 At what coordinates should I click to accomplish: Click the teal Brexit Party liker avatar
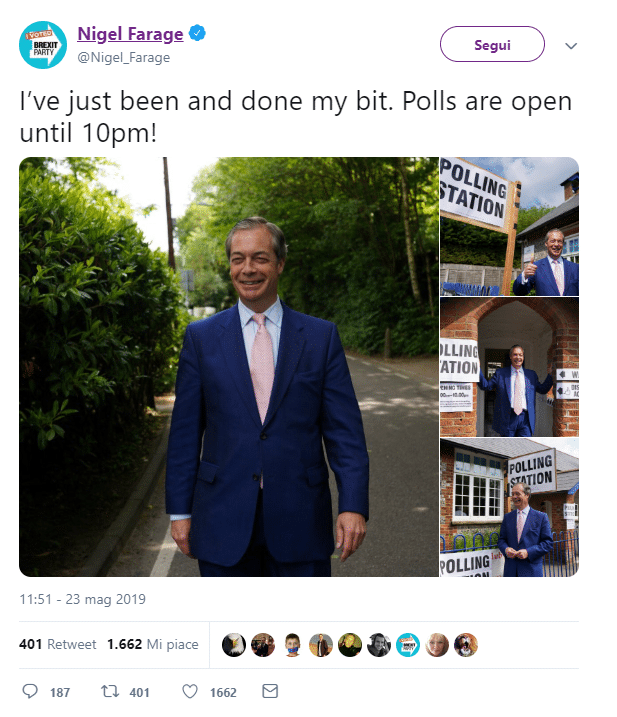[x=408, y=644]
